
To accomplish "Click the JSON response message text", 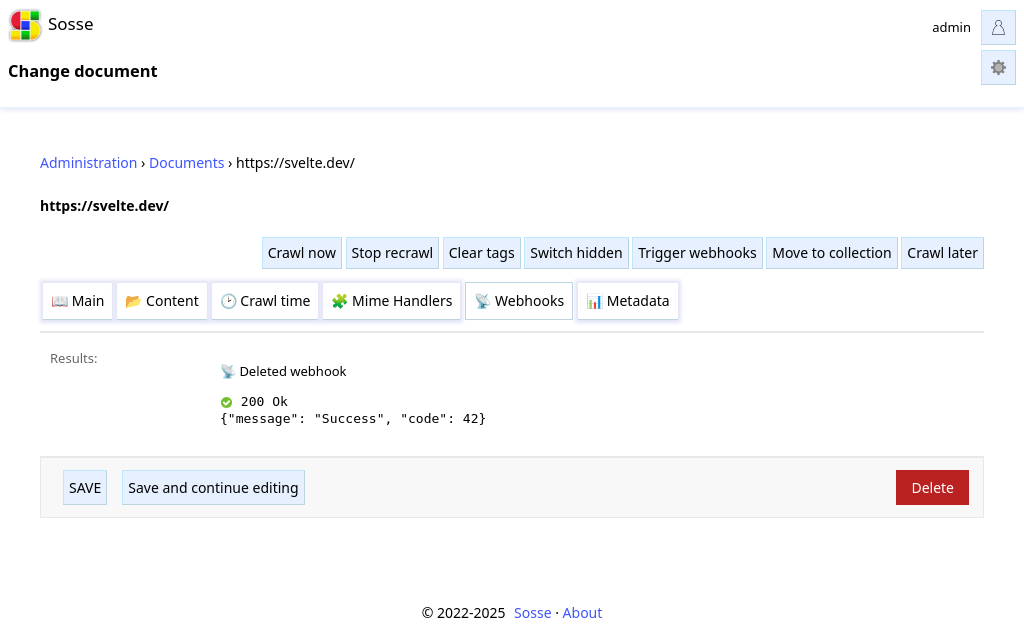I will click(x=353, y=419).
